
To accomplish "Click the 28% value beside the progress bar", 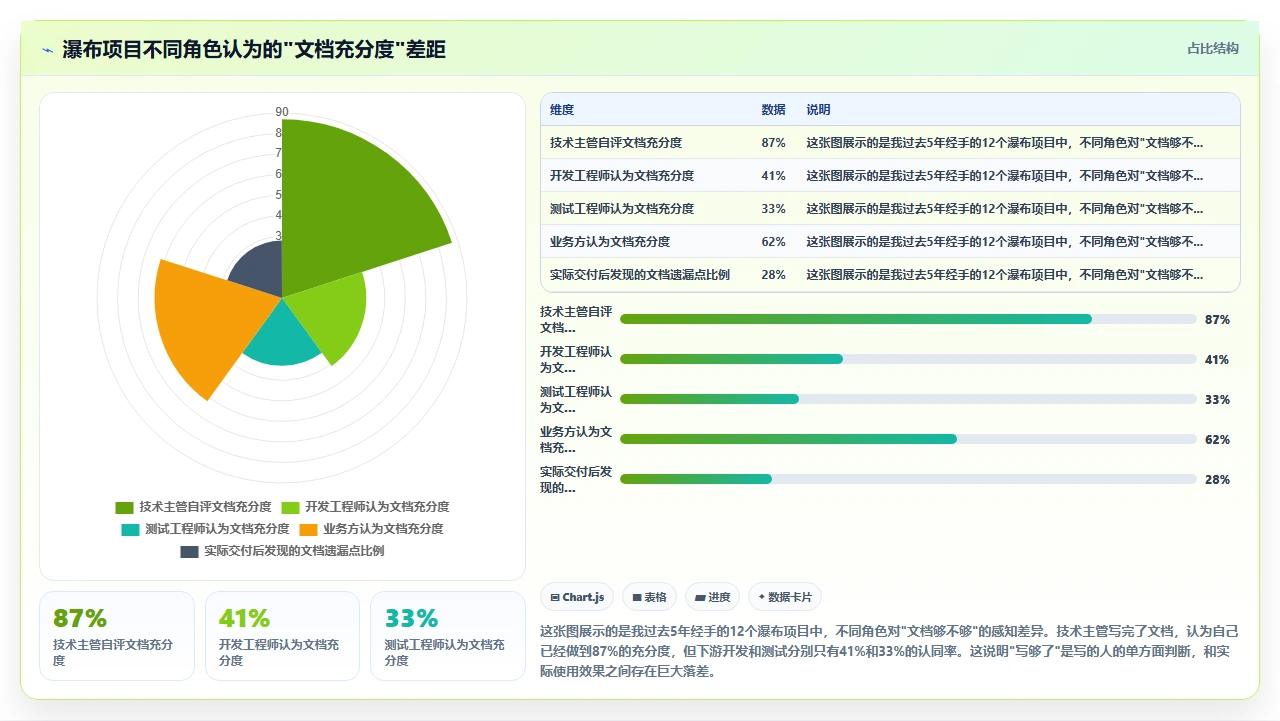I will pos(1217,480).
